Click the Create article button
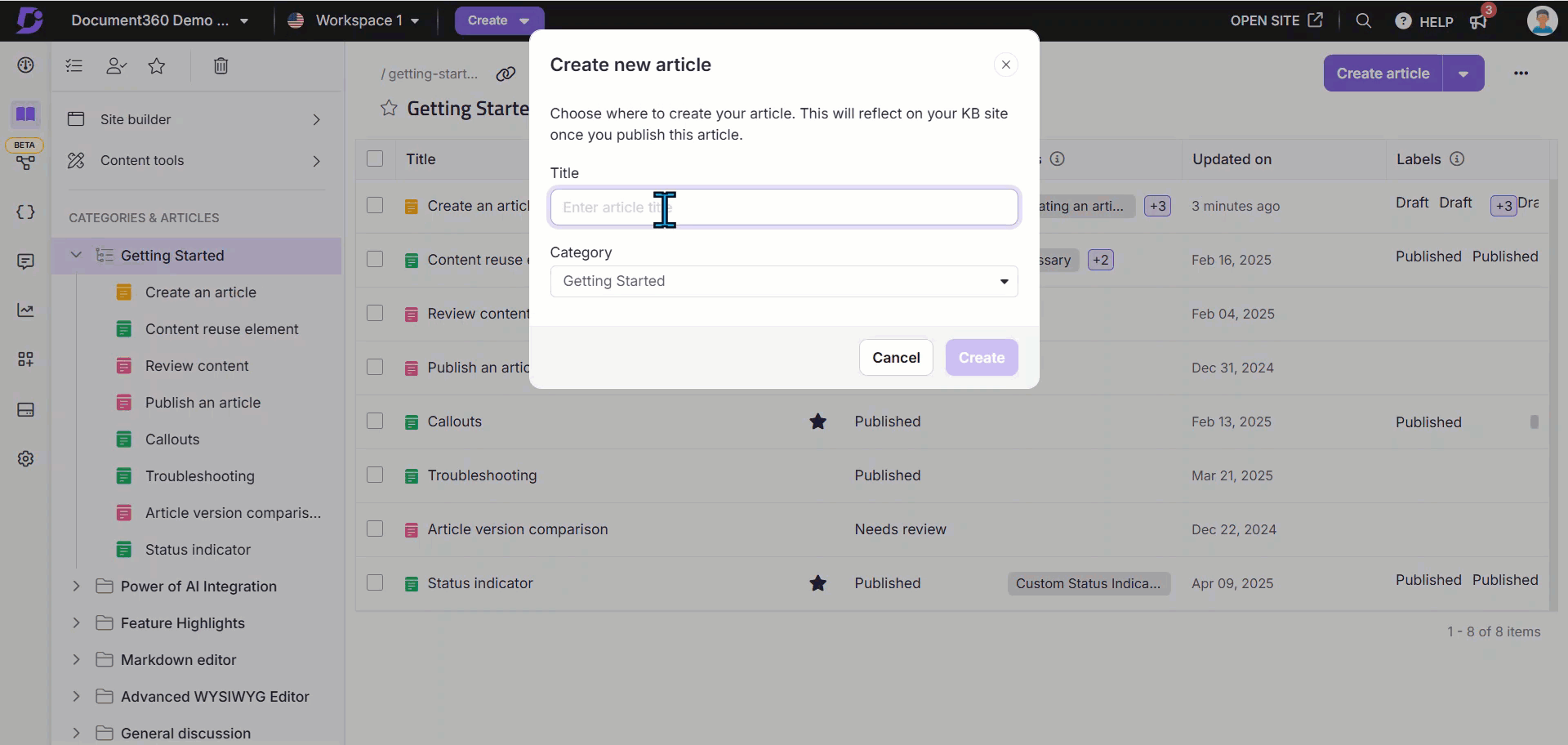This screenshot has width=1568, height=745. pyautogui.click(x=1383, y=74)
